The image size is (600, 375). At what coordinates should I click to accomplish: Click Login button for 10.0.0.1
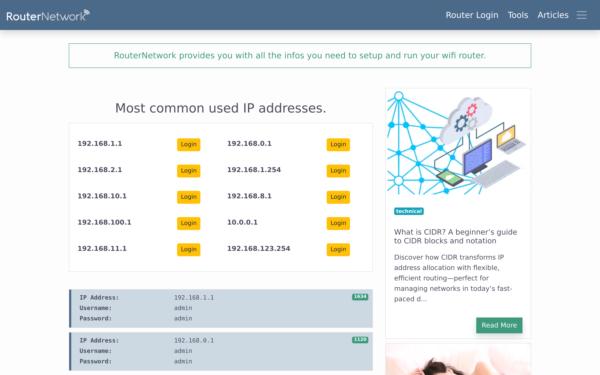pyautogui.click(x=338, y=223)
